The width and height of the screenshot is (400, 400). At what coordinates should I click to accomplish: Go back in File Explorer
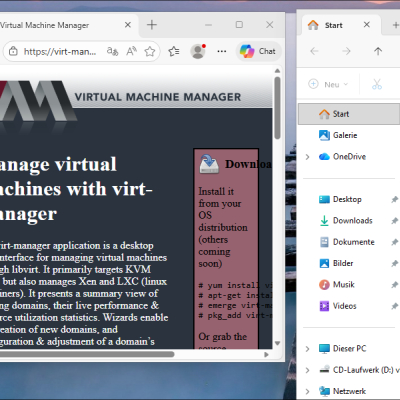[x=314, y=51]
